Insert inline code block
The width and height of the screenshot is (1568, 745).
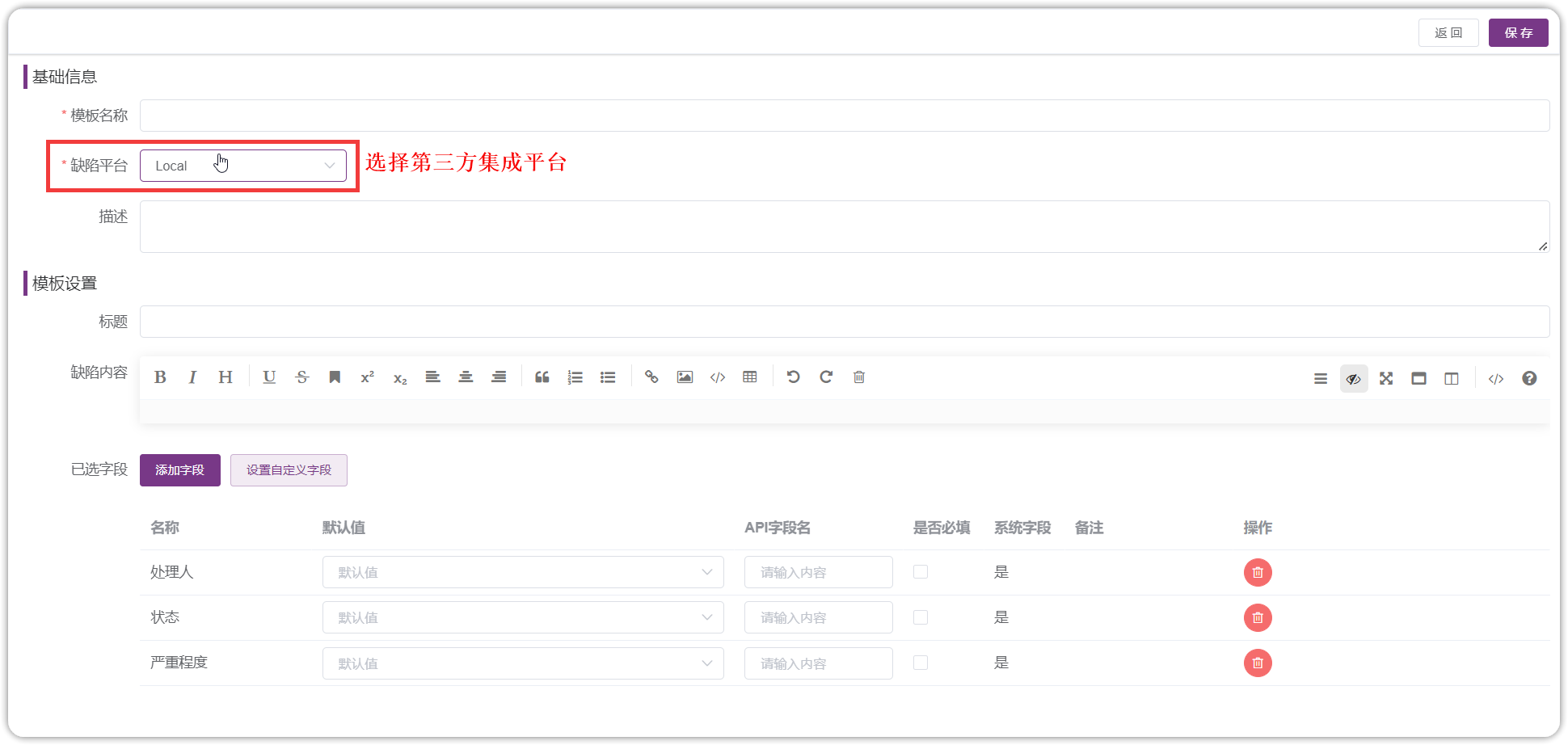pyautogui.click(x=718, y=377)
